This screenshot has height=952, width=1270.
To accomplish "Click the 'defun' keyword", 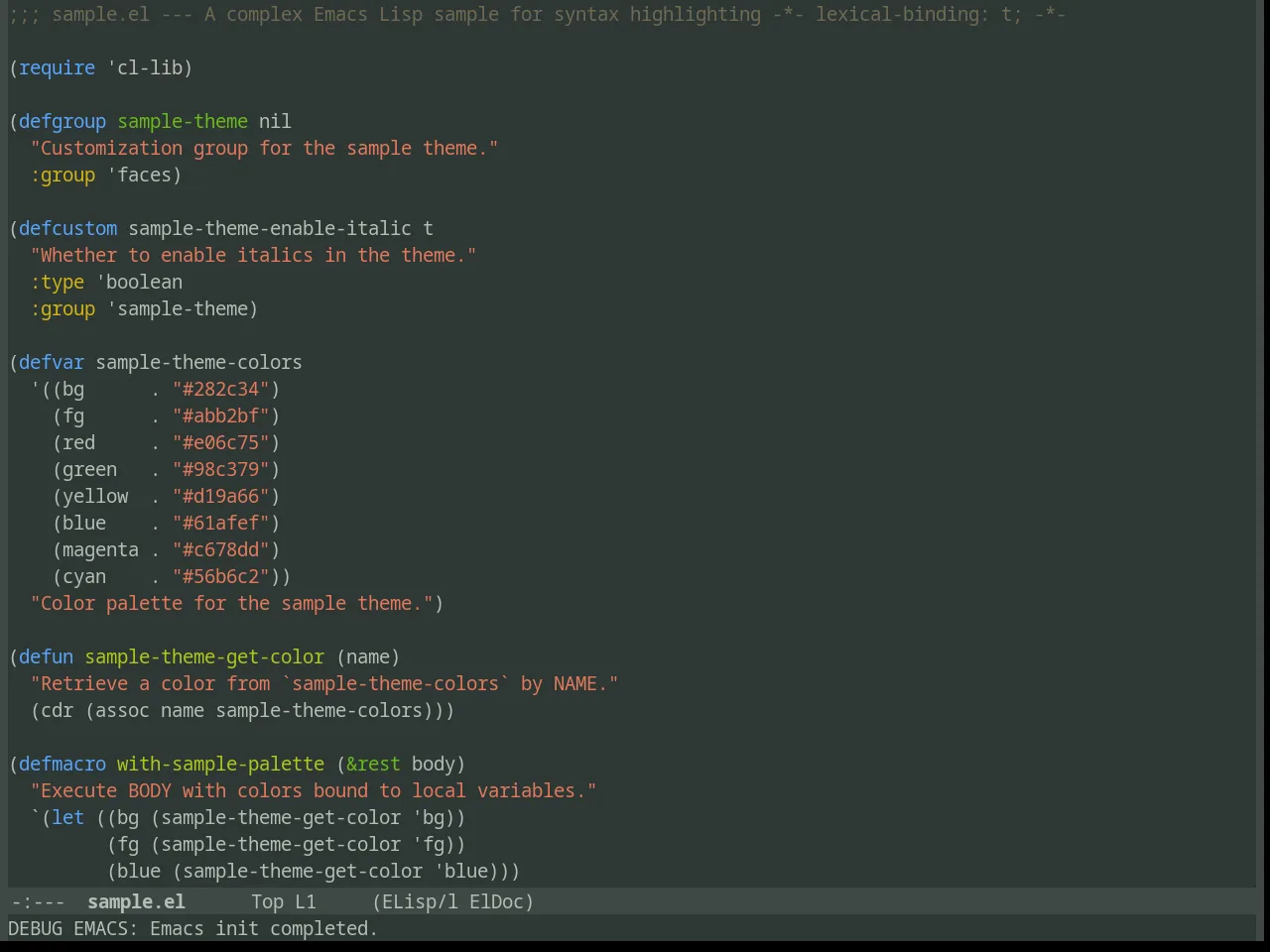I will point(47,656).
